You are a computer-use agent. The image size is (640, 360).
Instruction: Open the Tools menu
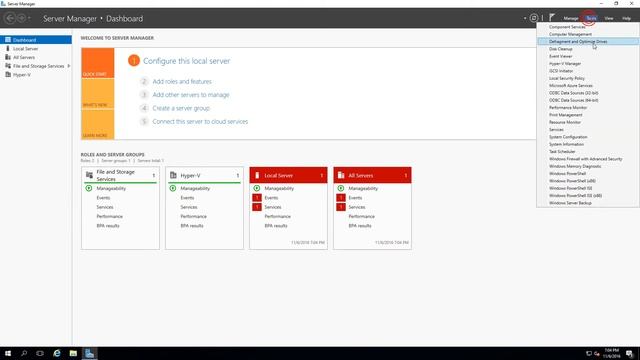(x=591, y=18)
